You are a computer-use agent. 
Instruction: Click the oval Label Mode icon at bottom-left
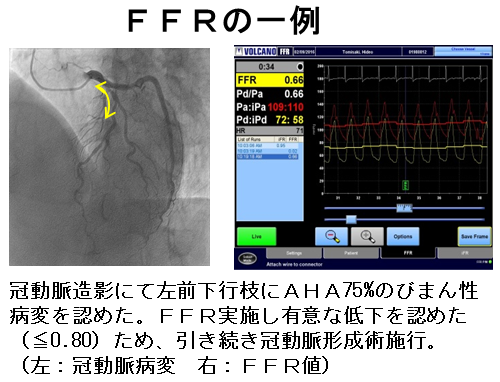tap(248, 258)
